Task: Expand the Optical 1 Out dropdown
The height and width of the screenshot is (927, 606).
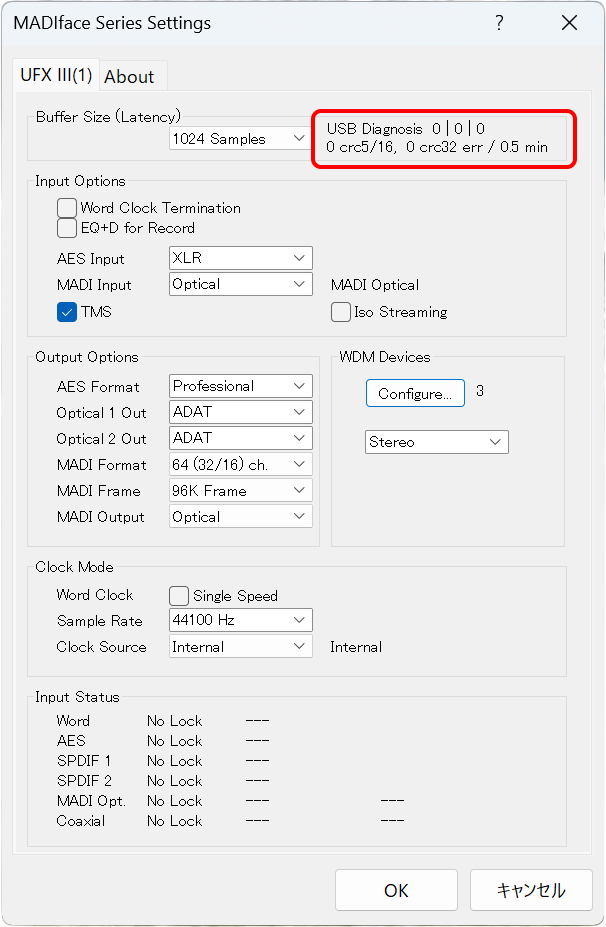Action: point(240,412)
